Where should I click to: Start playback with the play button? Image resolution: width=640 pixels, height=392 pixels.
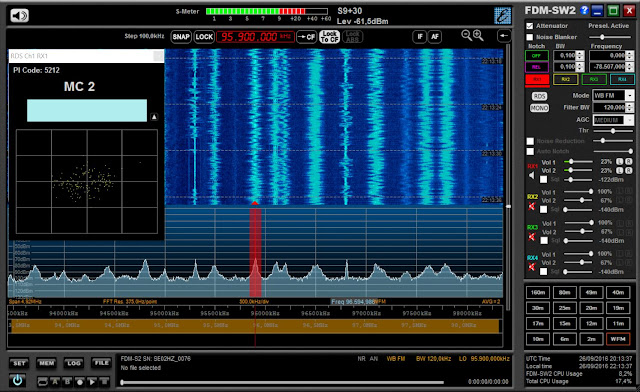click(x=92, y=382)
